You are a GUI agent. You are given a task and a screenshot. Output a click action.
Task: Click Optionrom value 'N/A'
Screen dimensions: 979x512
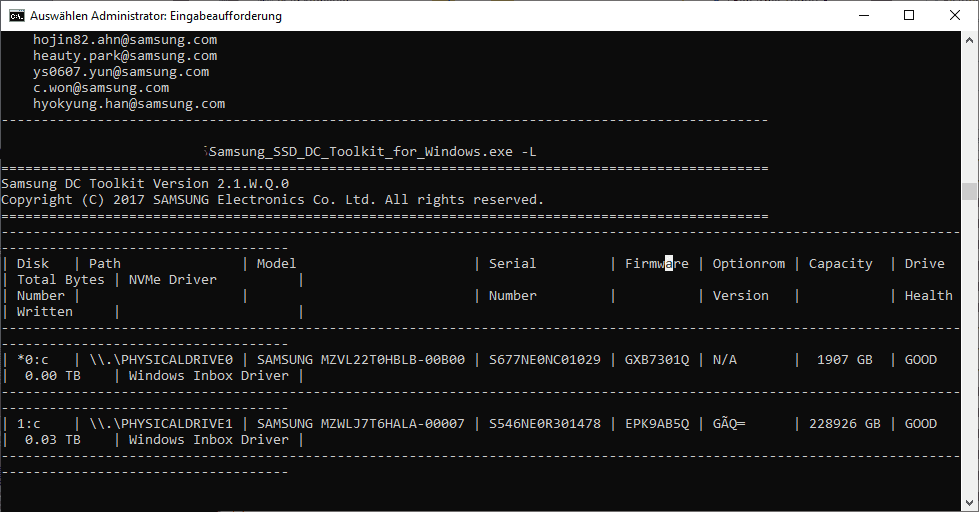(725, 360)
